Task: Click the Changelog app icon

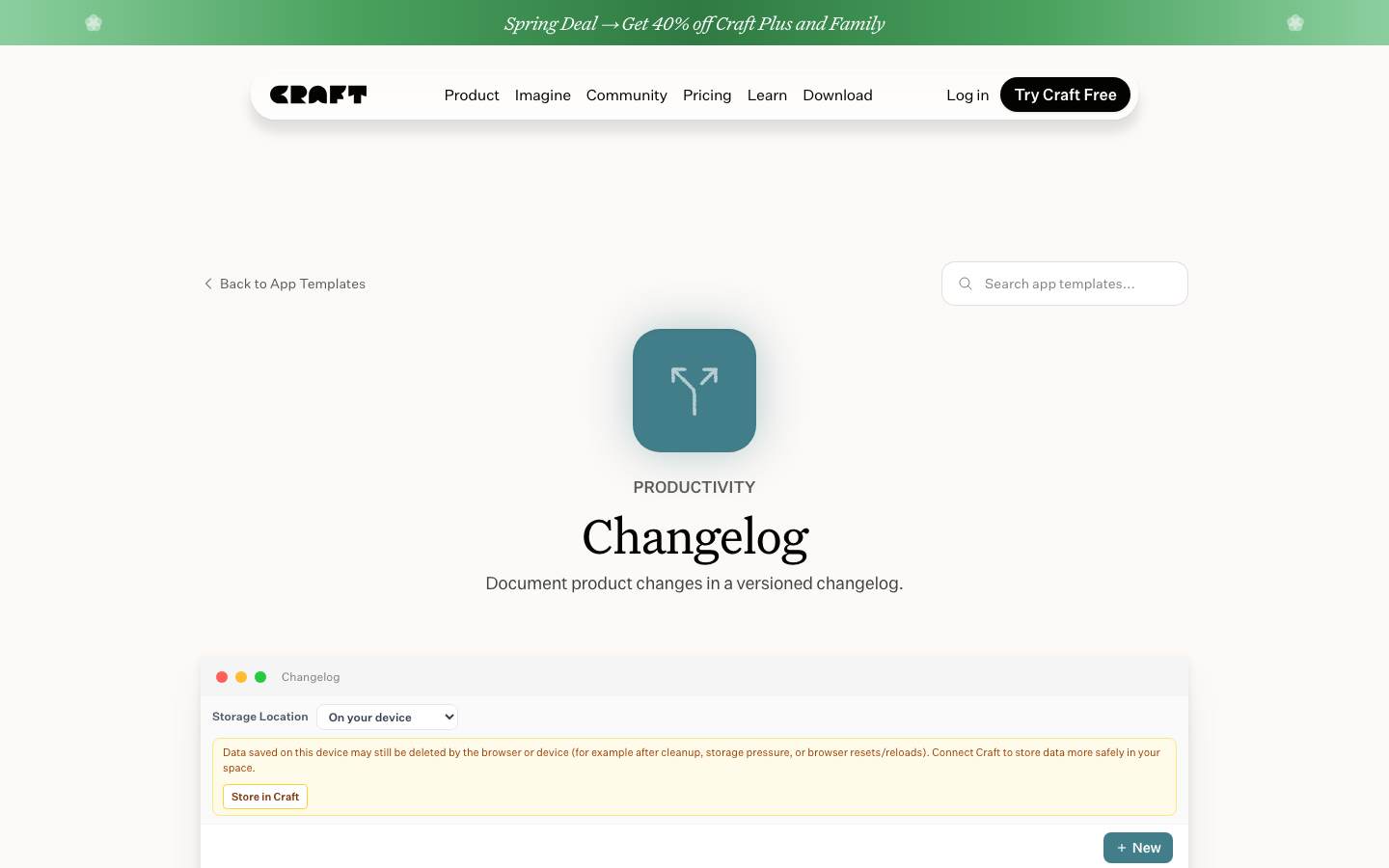Action: [694, 391]
